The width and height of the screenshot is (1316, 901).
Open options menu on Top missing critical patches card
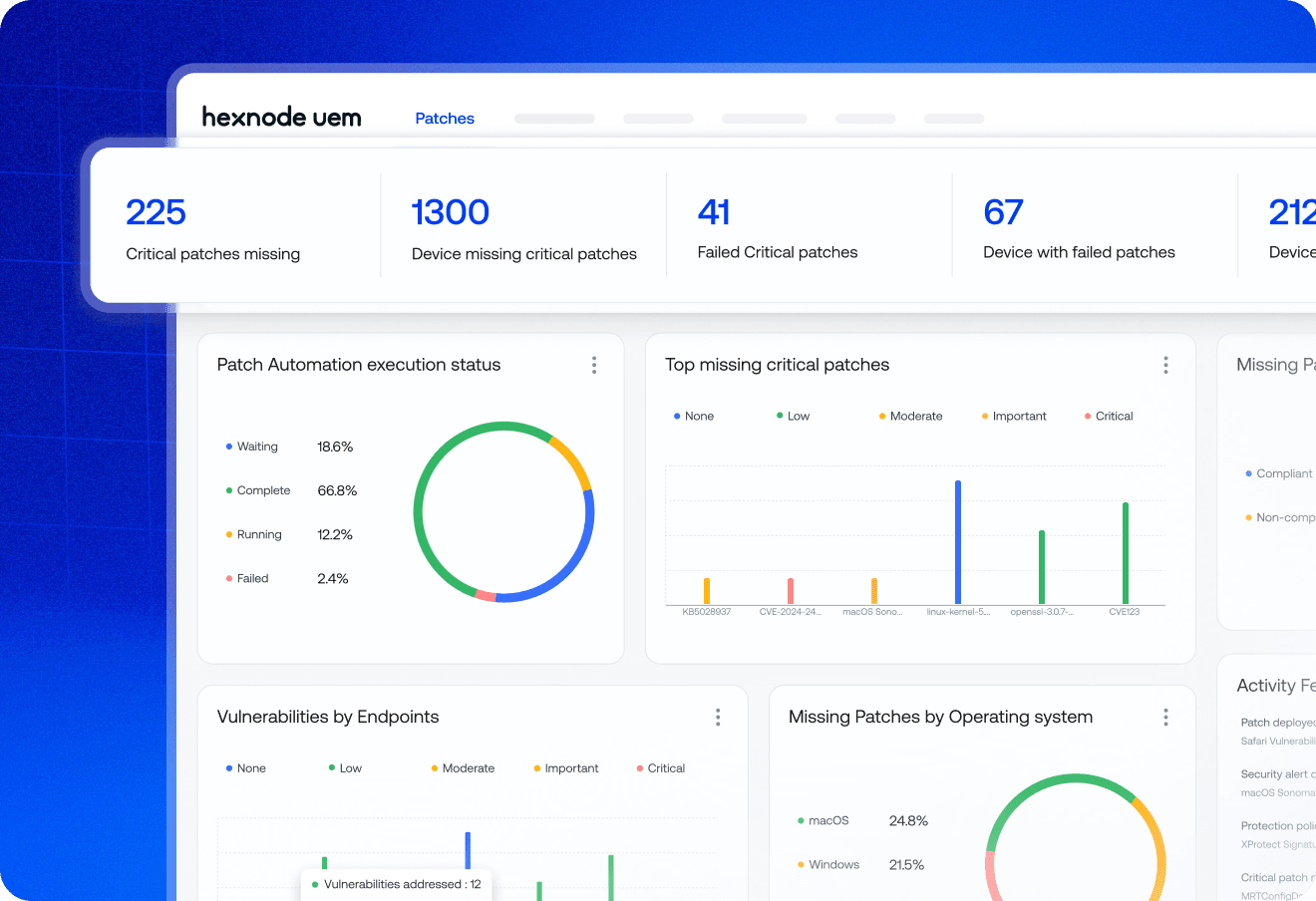1165,365
